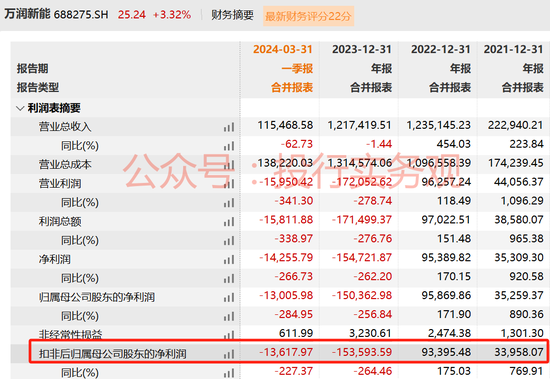
Task: Select the 2021-12-31 年报 column header
Action: (x=514, y=68)
